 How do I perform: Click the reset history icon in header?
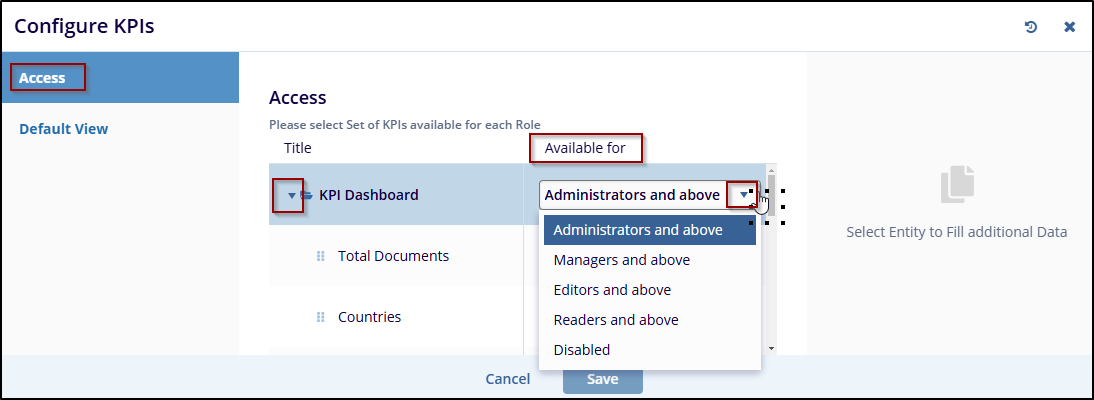(x=1031, y=27)
